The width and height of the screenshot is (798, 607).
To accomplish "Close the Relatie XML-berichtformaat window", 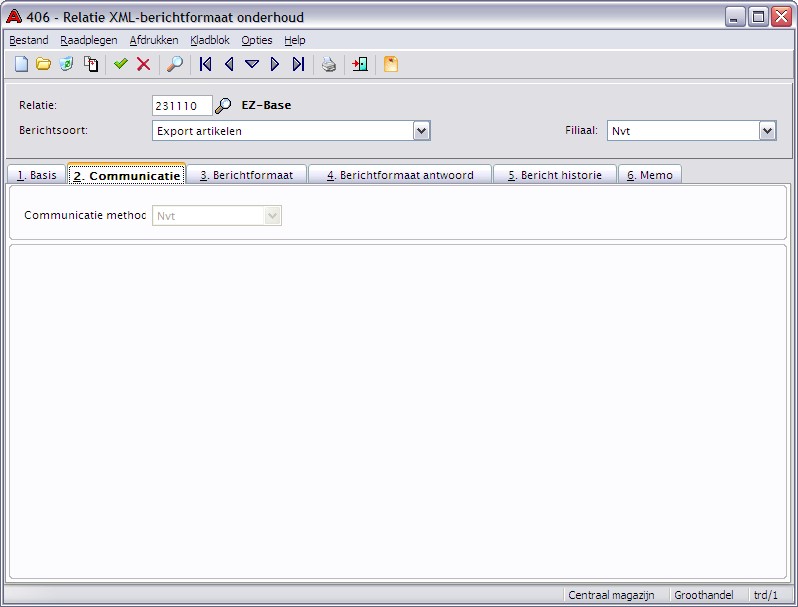I will [x=781, y=17].
